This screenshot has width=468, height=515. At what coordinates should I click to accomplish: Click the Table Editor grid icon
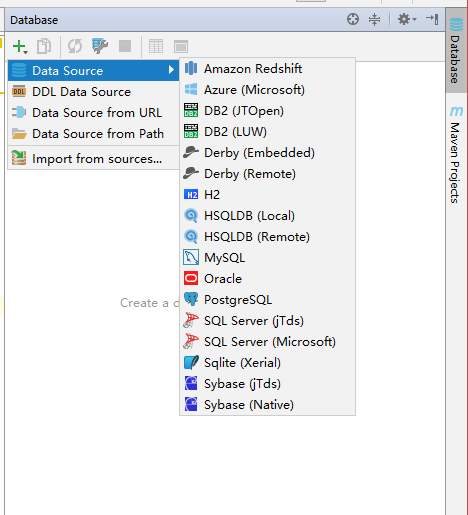[156, 46]
